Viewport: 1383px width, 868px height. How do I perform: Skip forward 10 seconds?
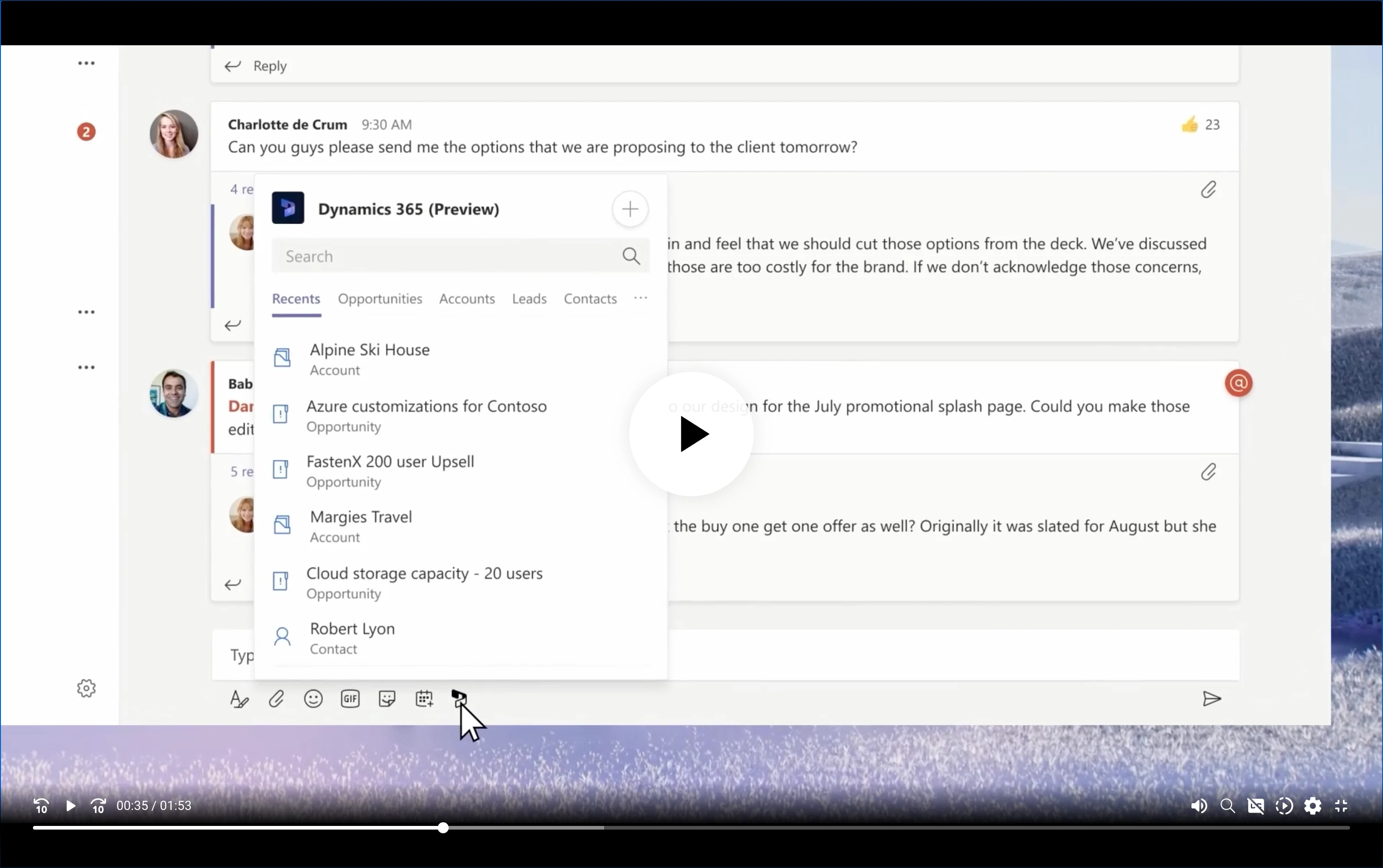(x=98, y=806)
